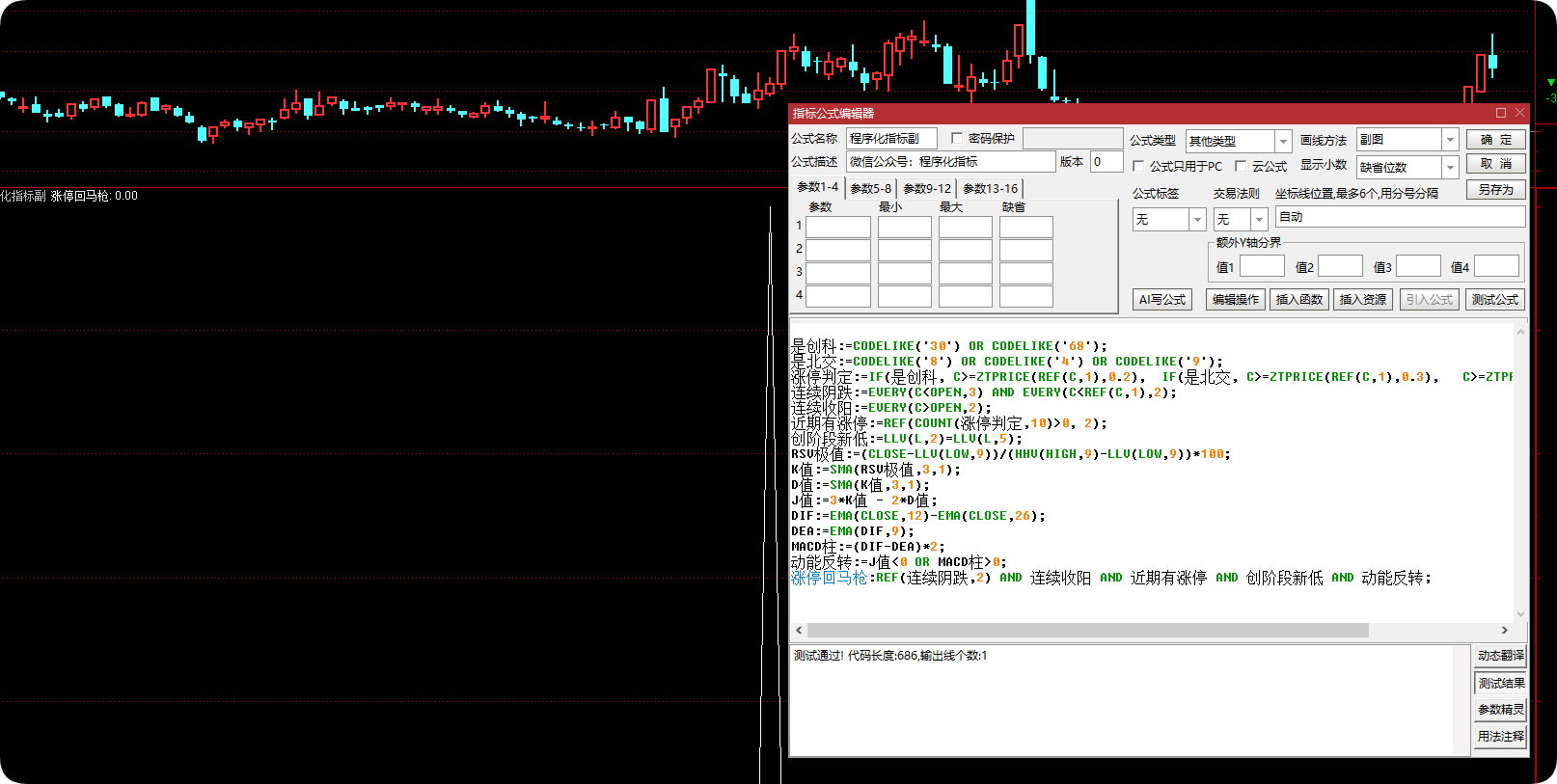
Task: Open the 参数精灵 panel
Action: [x=1501, y=710]
